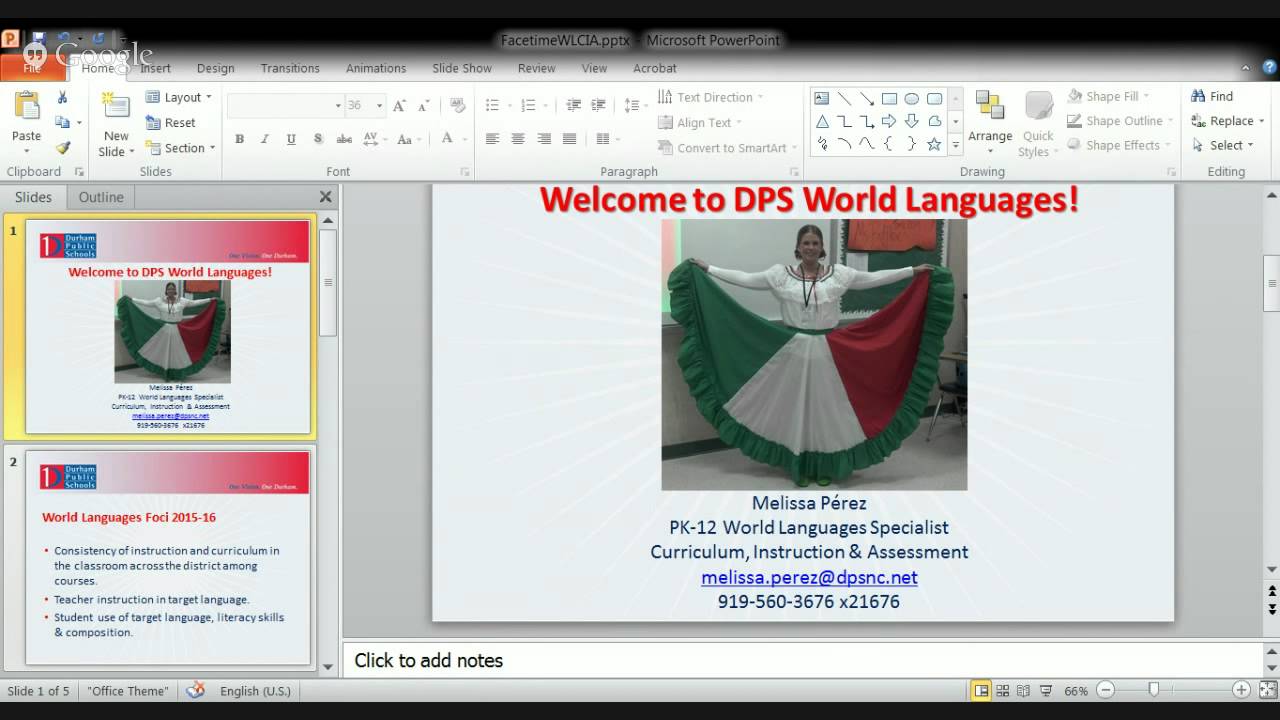Image resolution: width=1280 pixels, height=720 pixels.
Task: Select slide 2 thumbnail World Languages Foci
Action: [x=167, y=557]
